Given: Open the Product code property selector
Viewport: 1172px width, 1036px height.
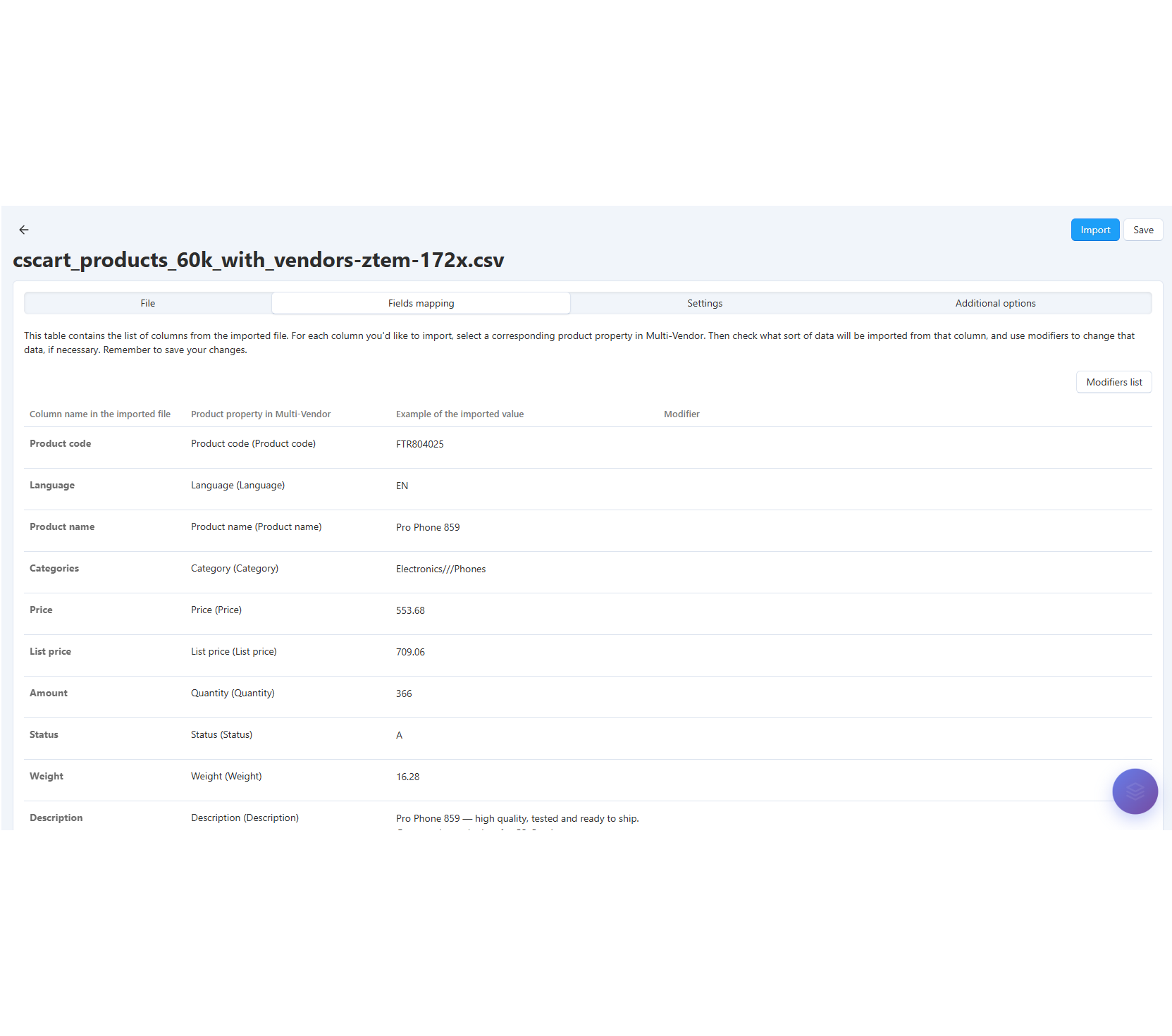Looking at the screenshot, I should 253,443.
